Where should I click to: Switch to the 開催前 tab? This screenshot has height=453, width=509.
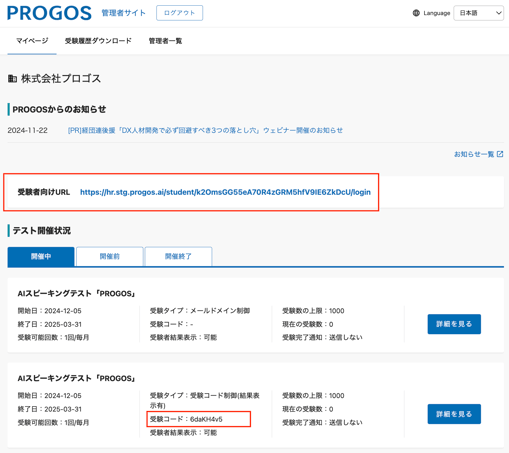[110, 256]
